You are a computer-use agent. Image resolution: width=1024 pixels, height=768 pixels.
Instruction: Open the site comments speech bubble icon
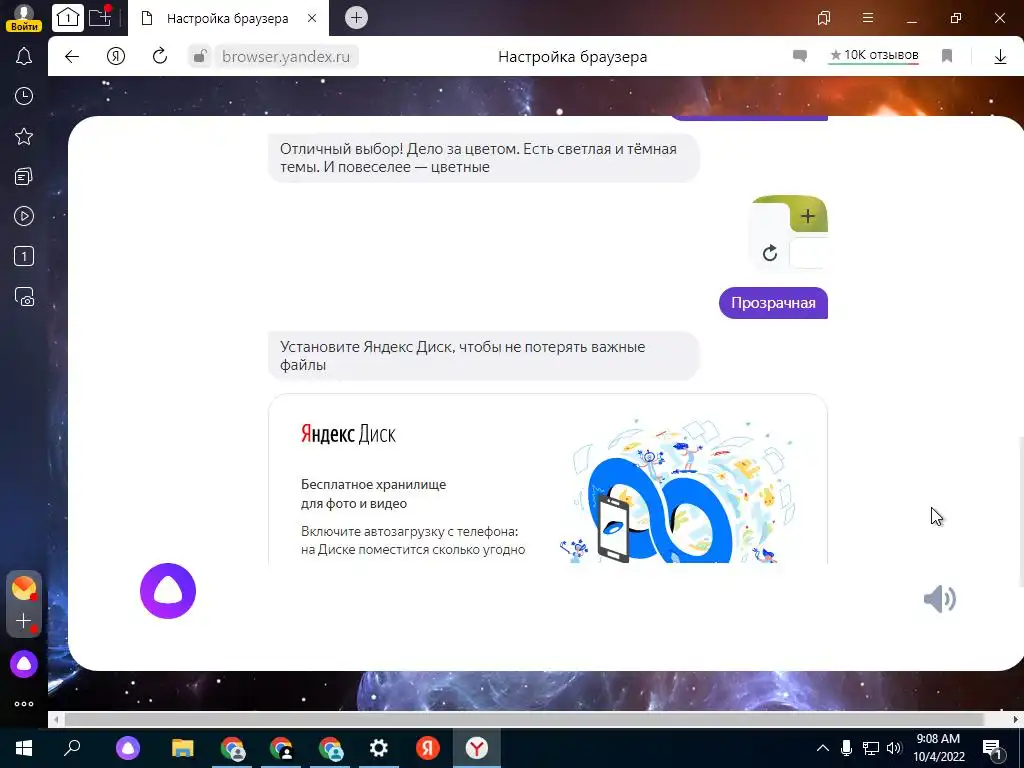pos(799,56)
